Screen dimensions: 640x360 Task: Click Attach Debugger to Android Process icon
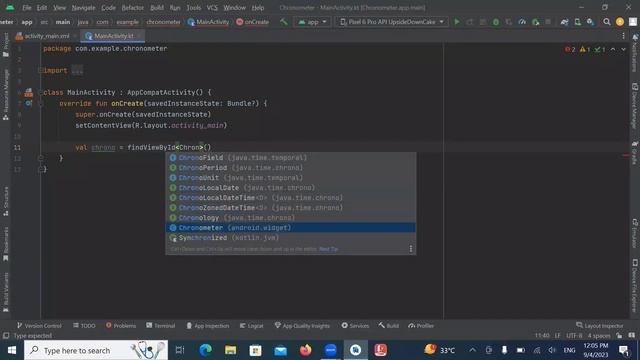point(536,22)
